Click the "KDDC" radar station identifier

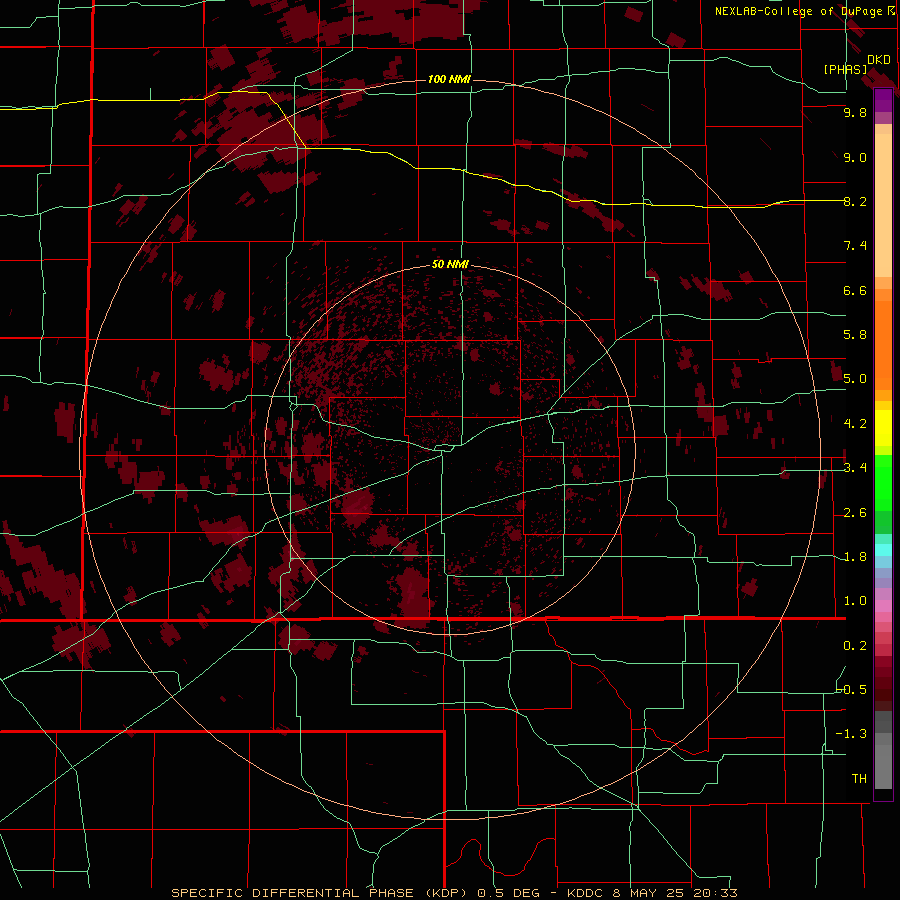click(585, 893)
